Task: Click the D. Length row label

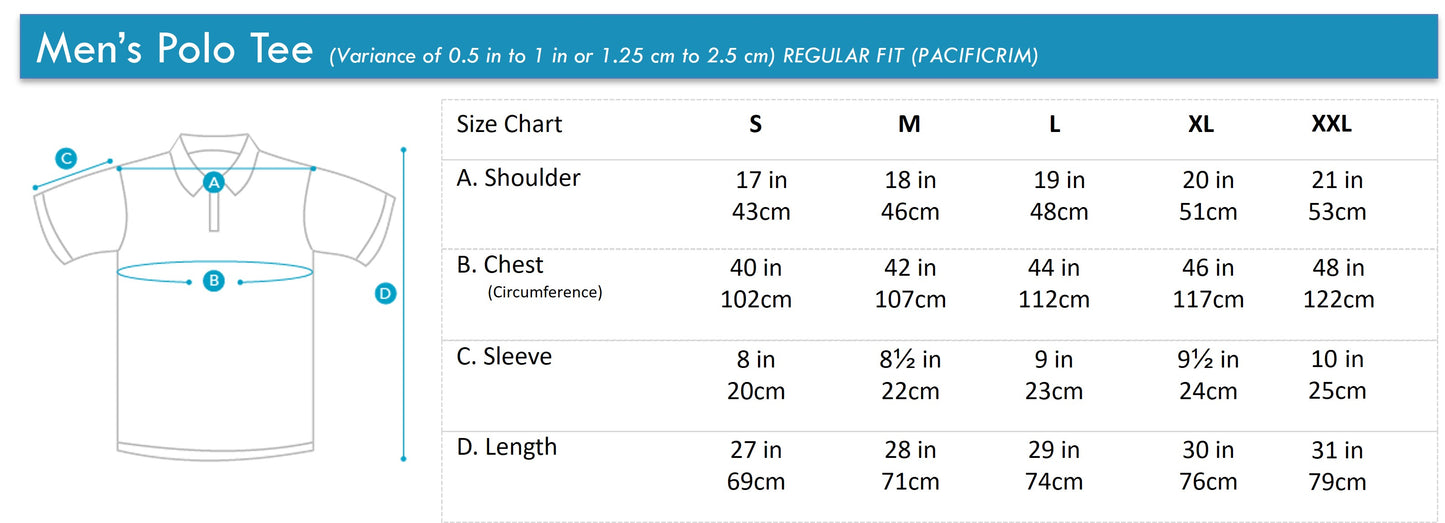Action: pos(507,447)
